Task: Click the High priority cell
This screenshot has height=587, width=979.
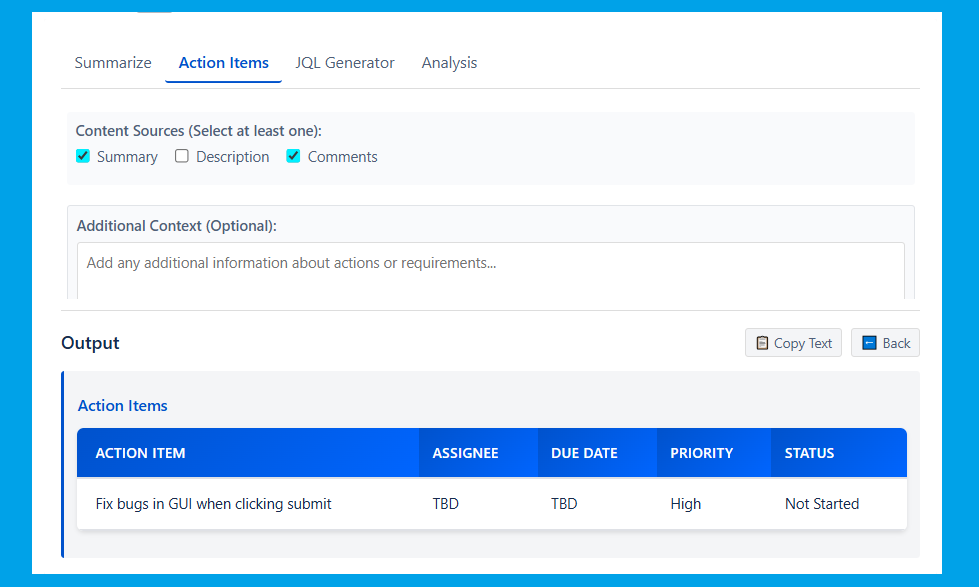Action: click(686, 504)
